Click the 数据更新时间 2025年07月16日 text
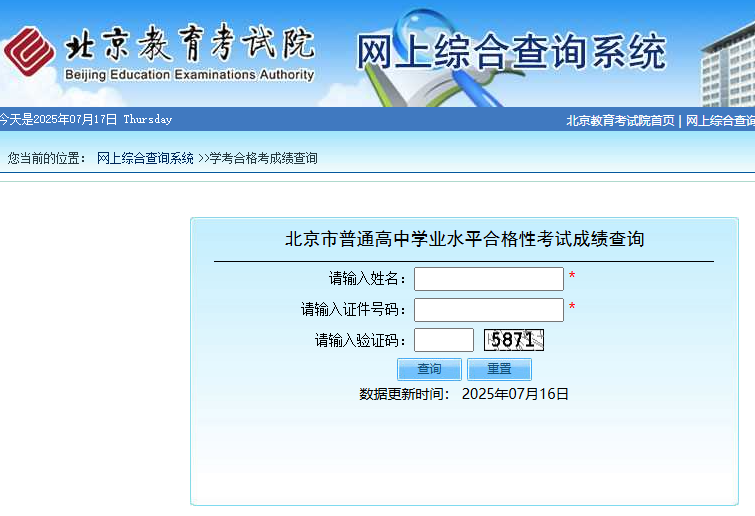 pos(464,394)
